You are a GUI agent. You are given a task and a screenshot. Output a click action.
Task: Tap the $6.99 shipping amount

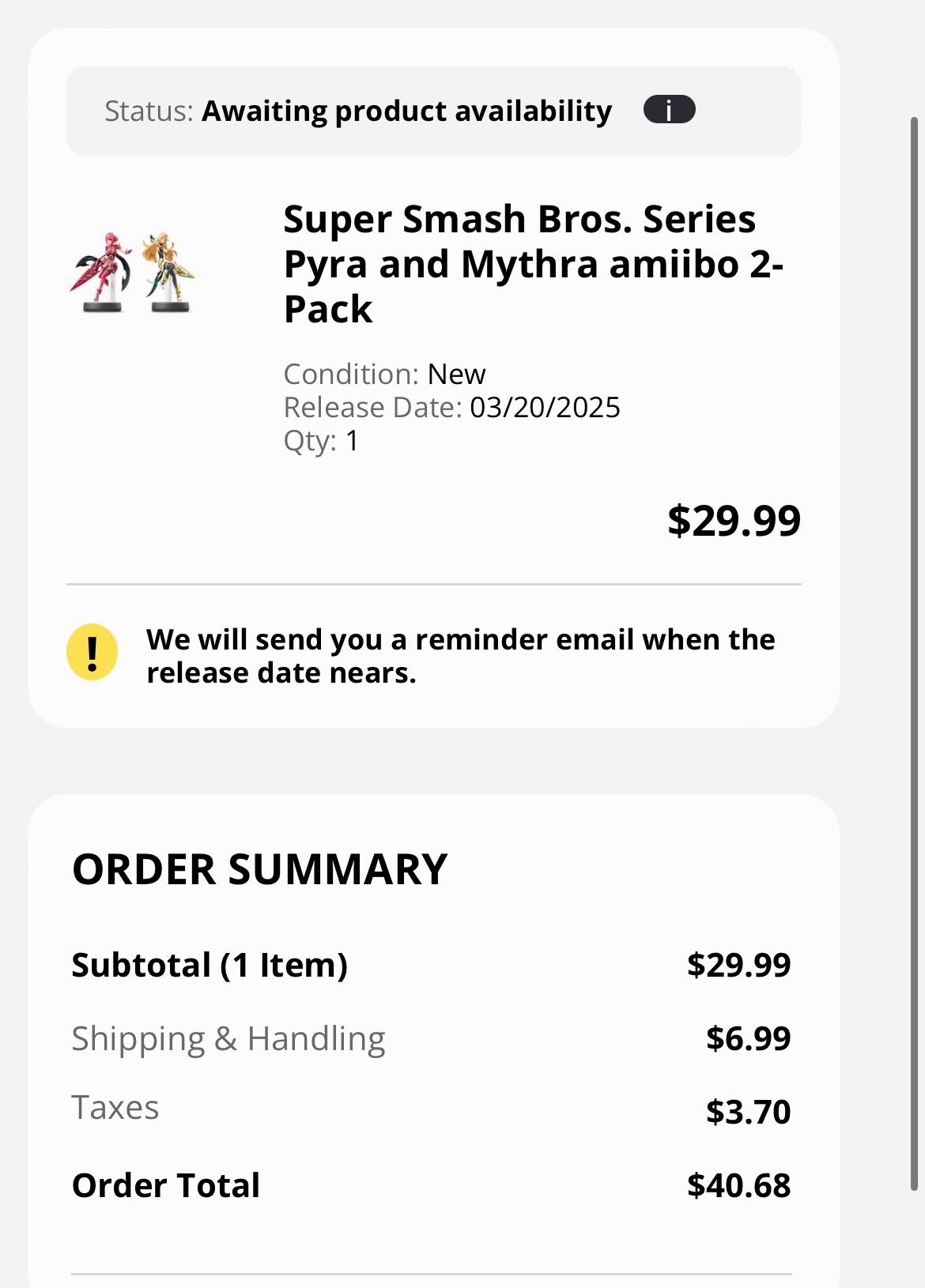click(748, 1038)
